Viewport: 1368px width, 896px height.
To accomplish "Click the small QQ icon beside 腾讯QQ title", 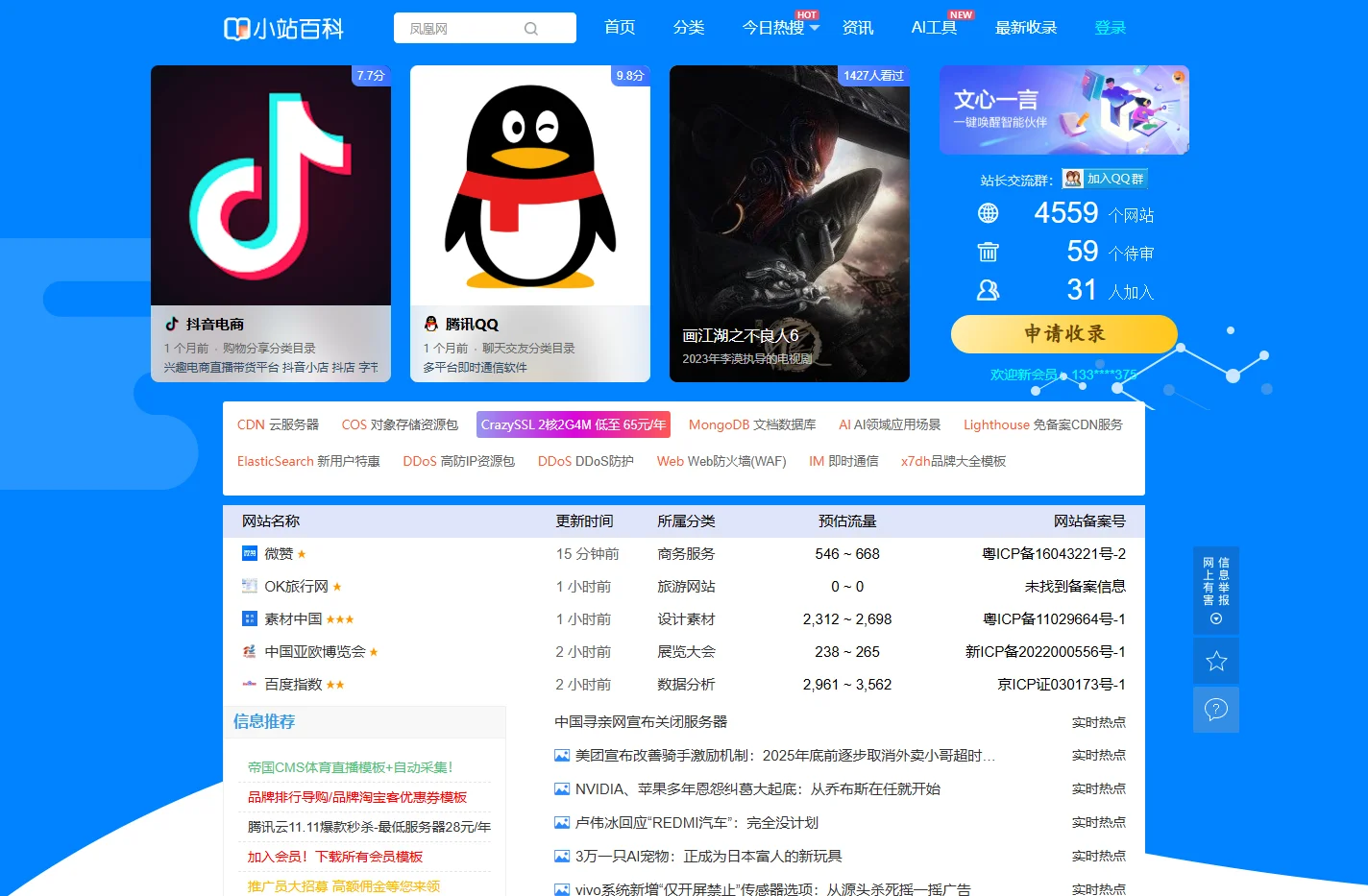I will pyautogui.click(x=431, y=324).
